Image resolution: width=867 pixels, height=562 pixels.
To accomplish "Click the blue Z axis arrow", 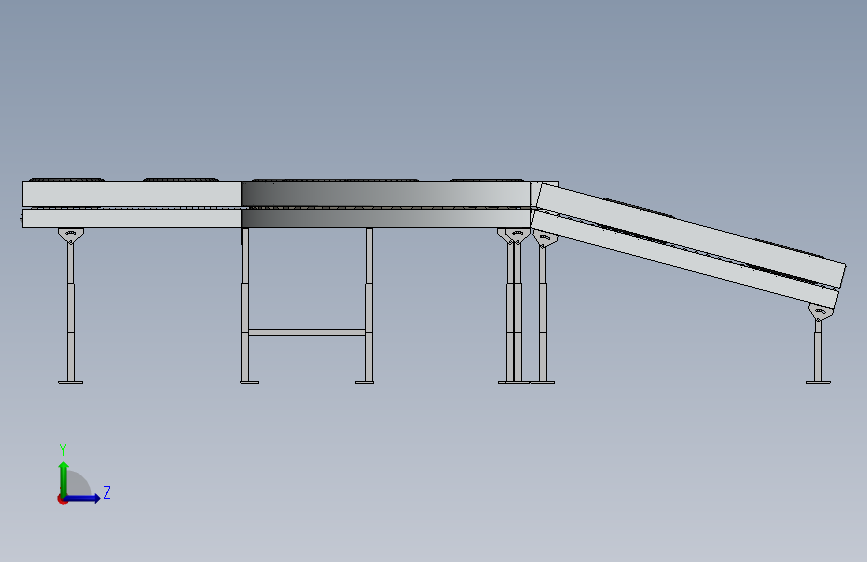I will coord(83,498).
